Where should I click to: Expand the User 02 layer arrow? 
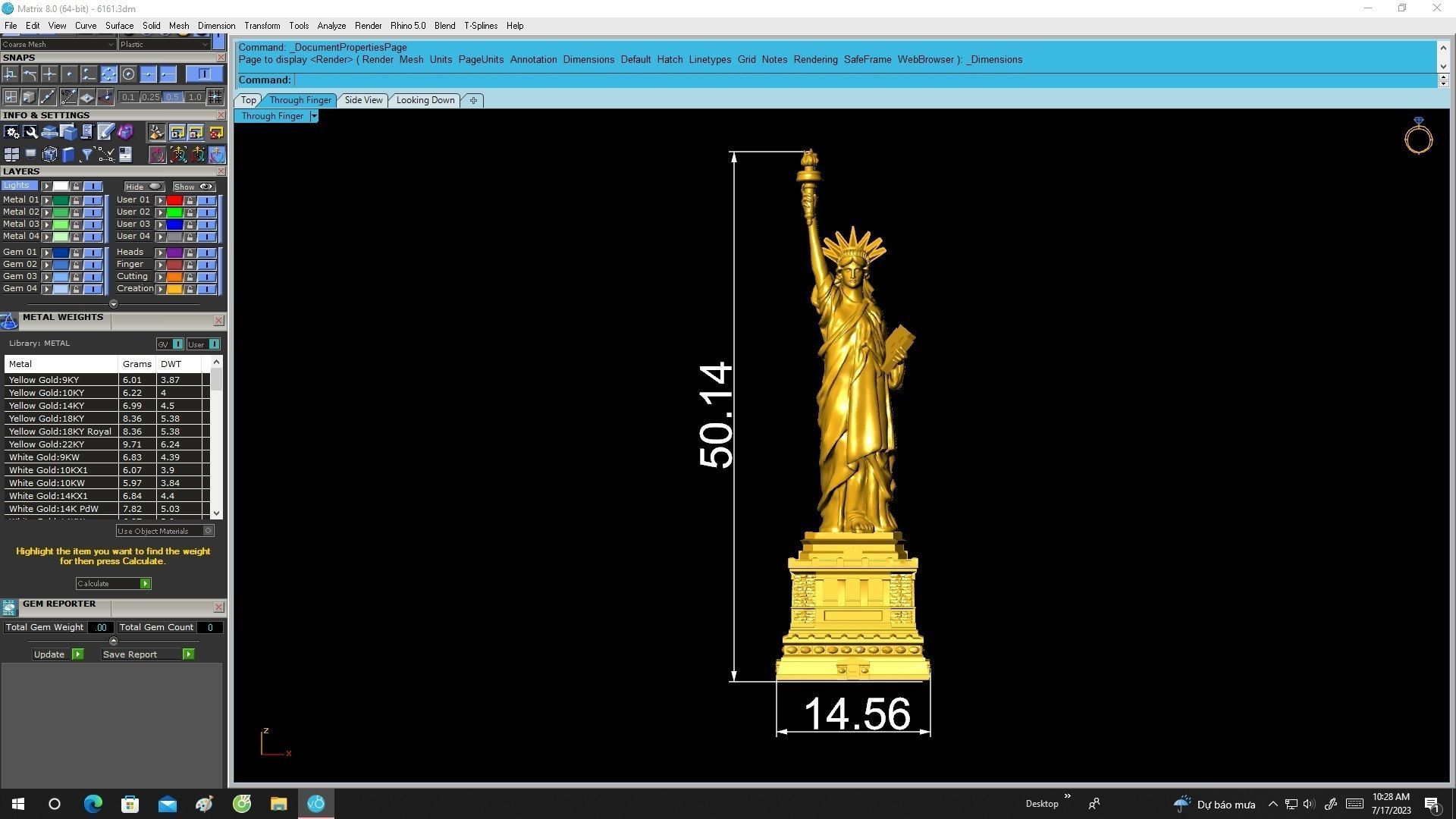pyautogui.click(x=160, y=212)
